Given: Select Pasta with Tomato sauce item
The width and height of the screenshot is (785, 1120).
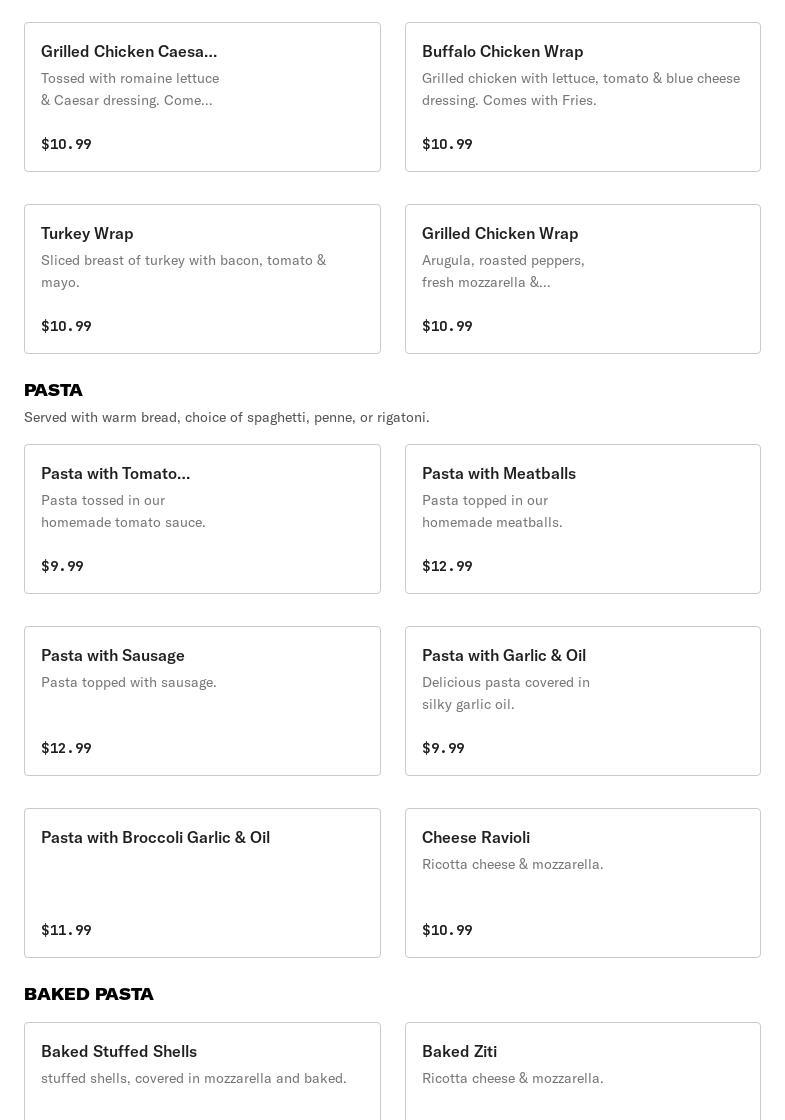Looking at the screenshot, I should (x=202, y=519).
